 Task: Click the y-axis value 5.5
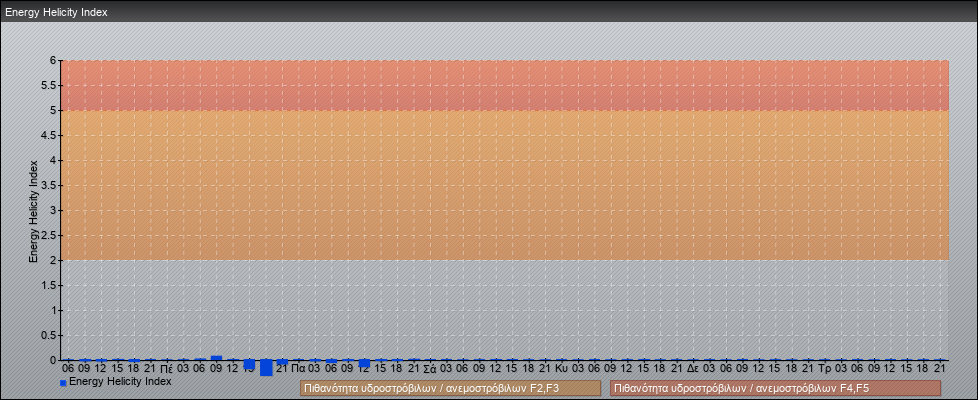click(49, 85)
